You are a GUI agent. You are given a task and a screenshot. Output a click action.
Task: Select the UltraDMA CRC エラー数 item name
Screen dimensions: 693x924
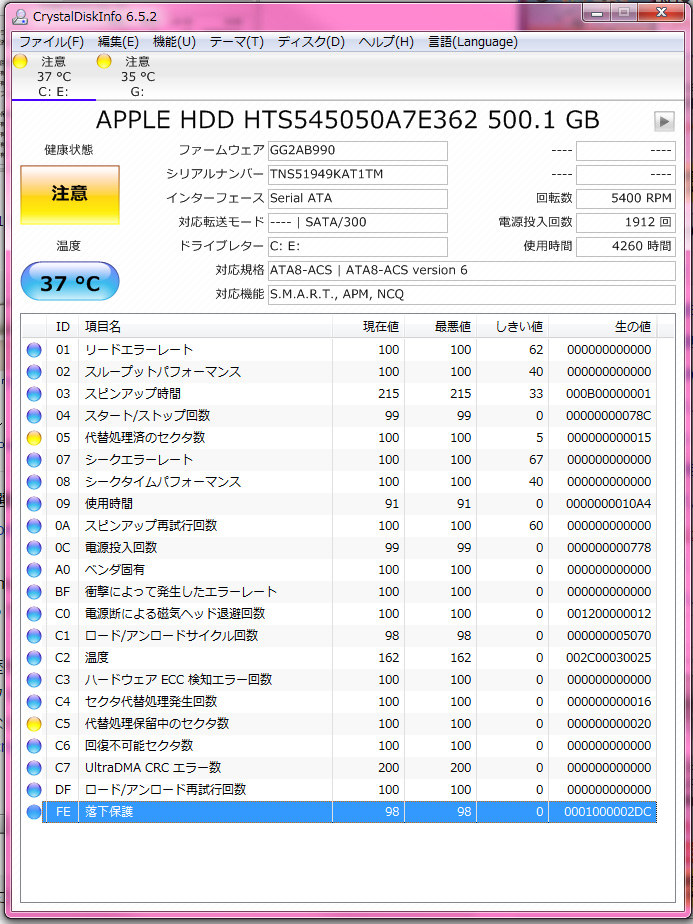153,768
